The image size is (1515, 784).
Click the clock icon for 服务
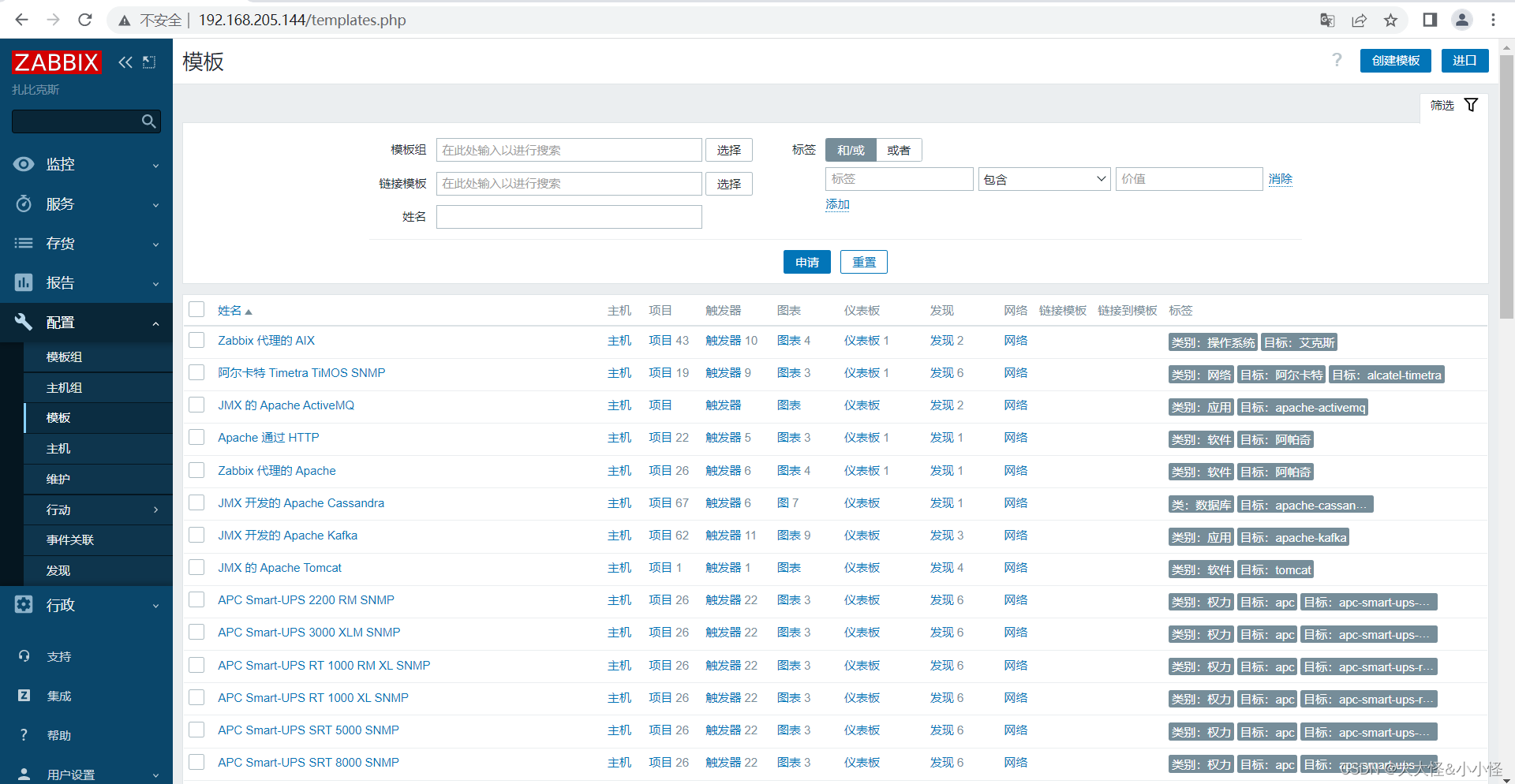(24, 203)
